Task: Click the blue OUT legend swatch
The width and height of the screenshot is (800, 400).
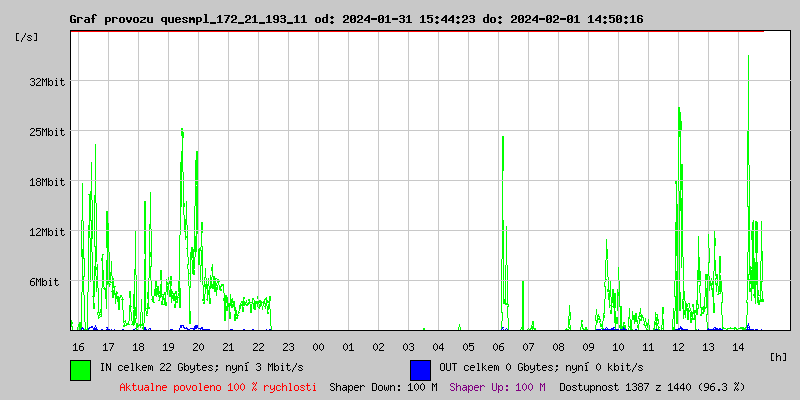Action: click(420, 369)
